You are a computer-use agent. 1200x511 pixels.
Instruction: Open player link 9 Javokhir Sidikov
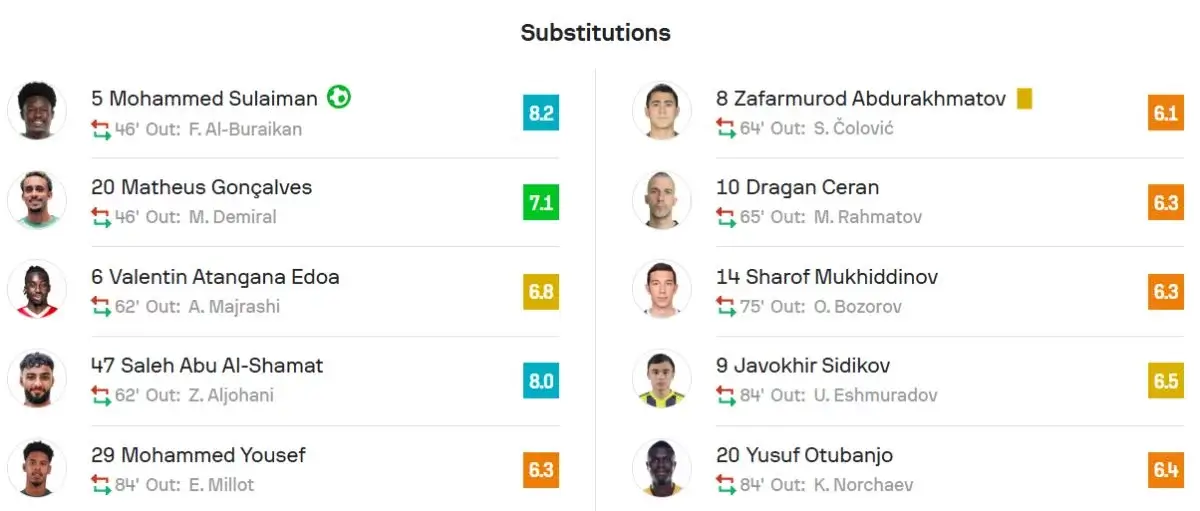803,366
